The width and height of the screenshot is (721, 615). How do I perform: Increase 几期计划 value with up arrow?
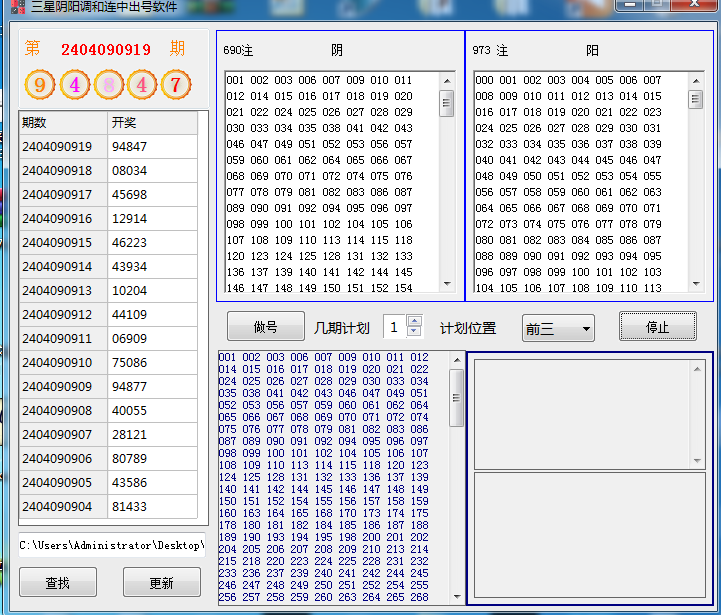coord(415,322)
